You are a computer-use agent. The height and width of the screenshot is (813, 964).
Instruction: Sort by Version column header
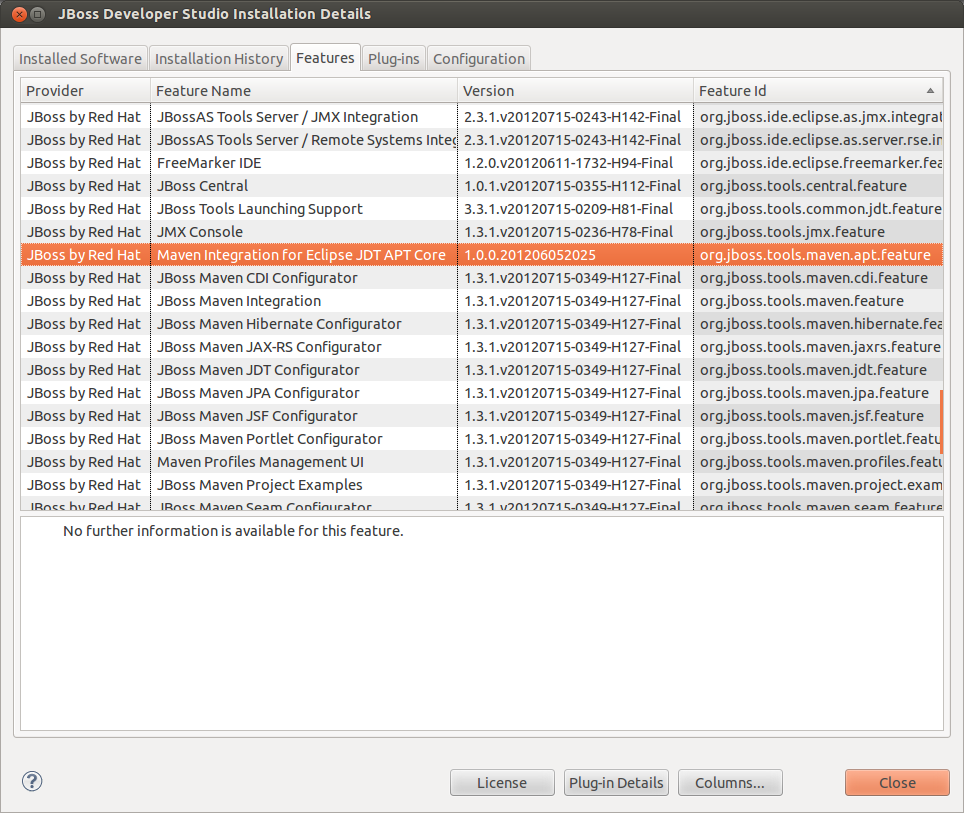coord(575,90)
